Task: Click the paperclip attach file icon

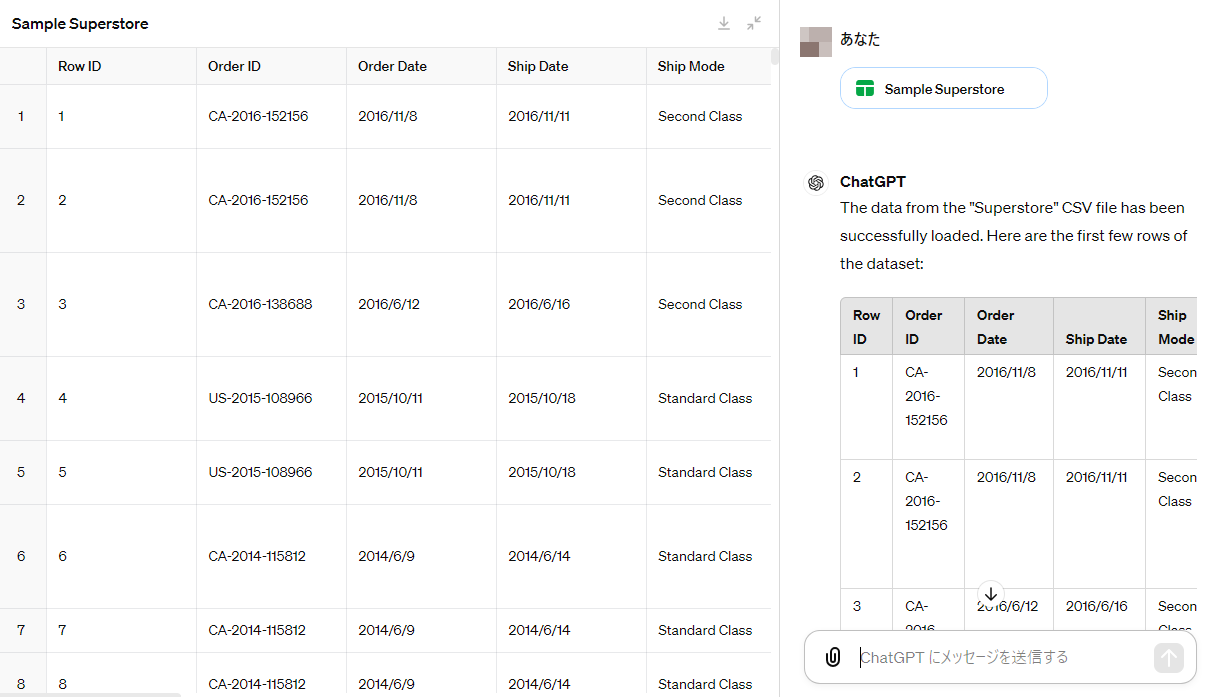Action: tap(832, 657)
